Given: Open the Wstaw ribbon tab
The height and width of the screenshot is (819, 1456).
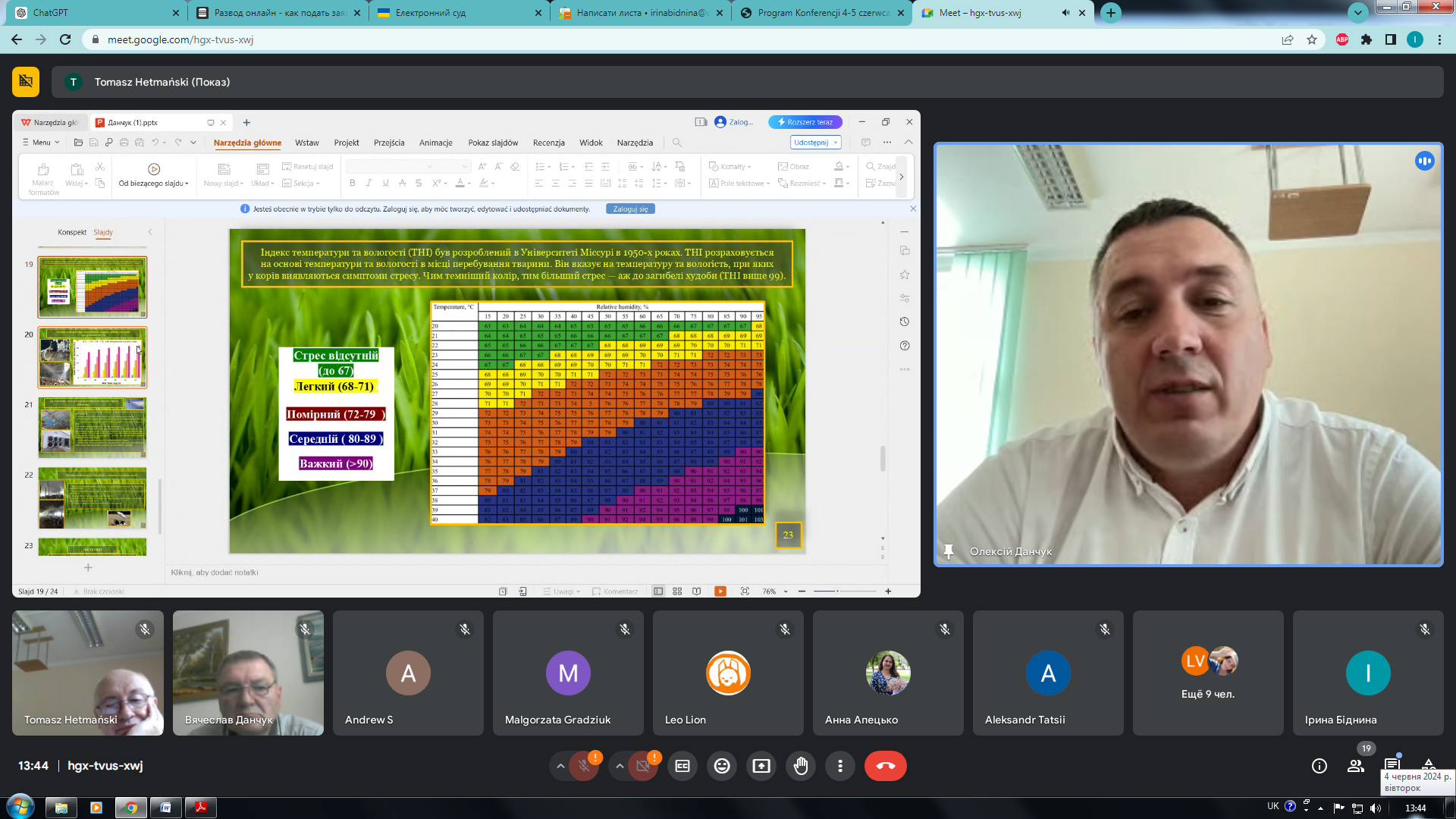Looking at the screenshot, I should (307, 143).
